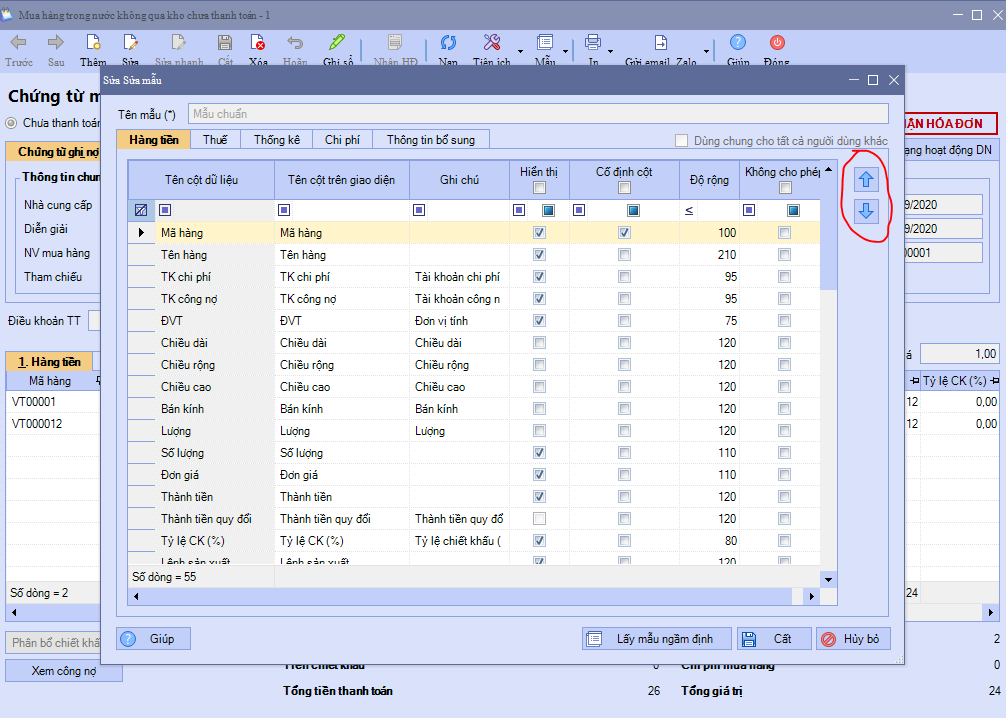Click the Xem công nợ button
The image size is (1006, 718).
click(64, 671)
